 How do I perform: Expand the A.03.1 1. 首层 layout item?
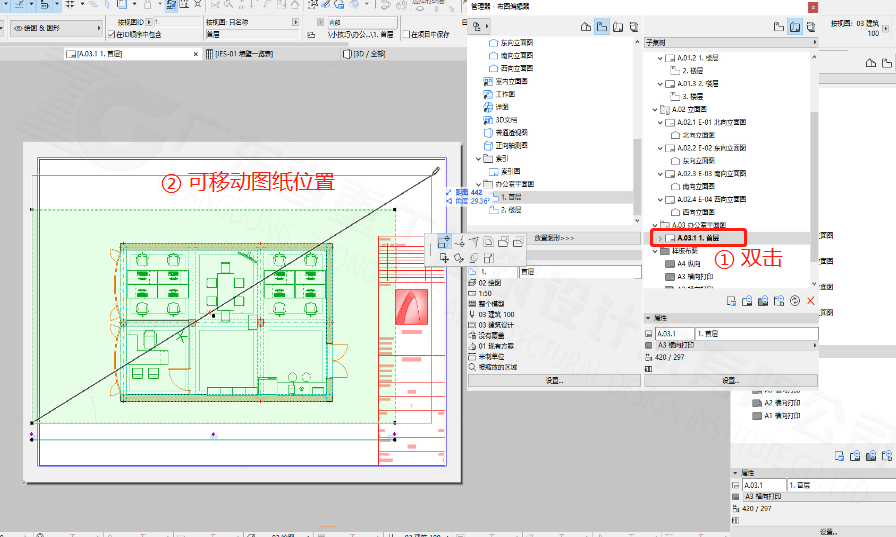[x=659, y=238]
